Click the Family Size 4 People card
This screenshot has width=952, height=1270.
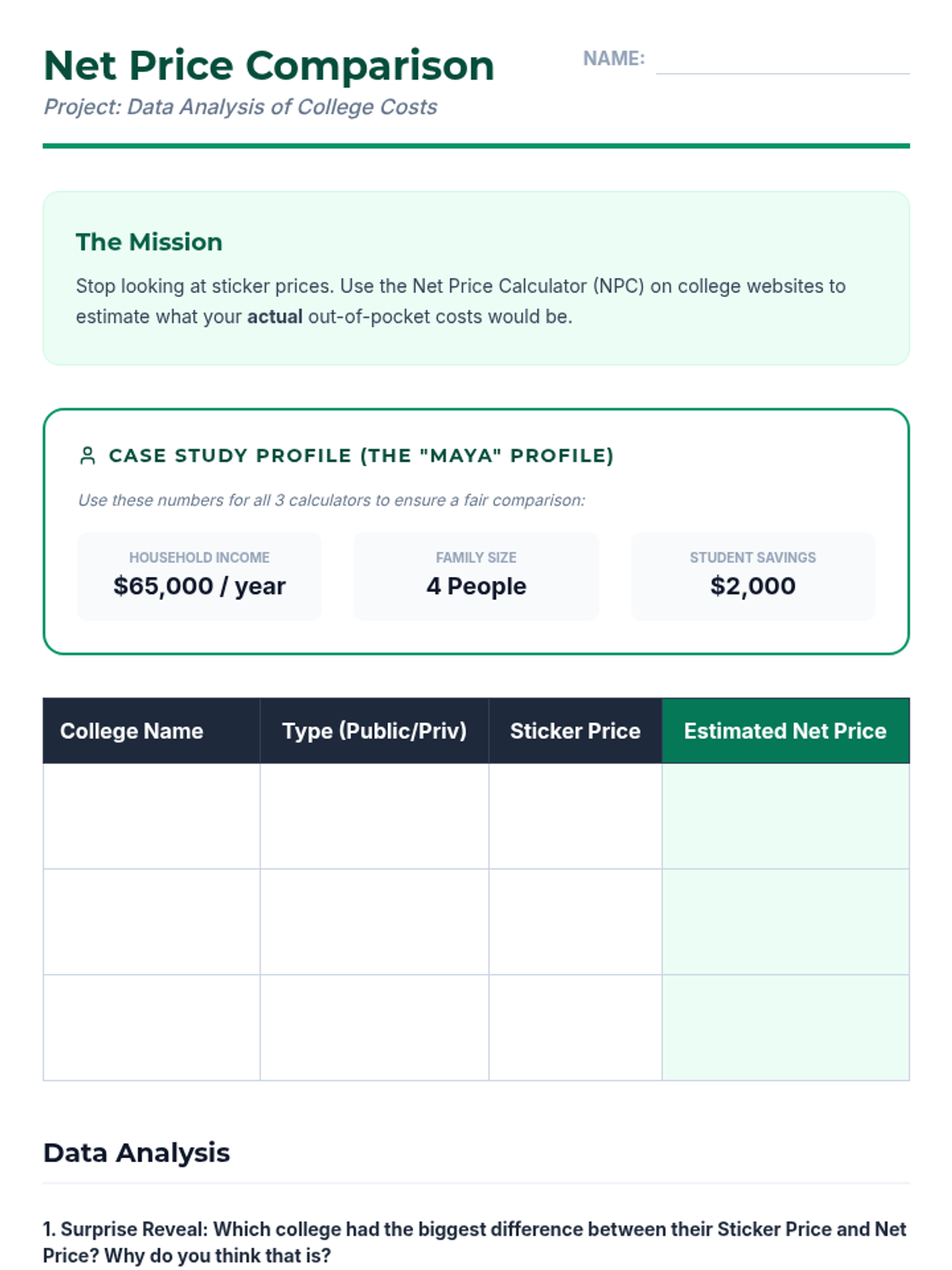(476, 575)
